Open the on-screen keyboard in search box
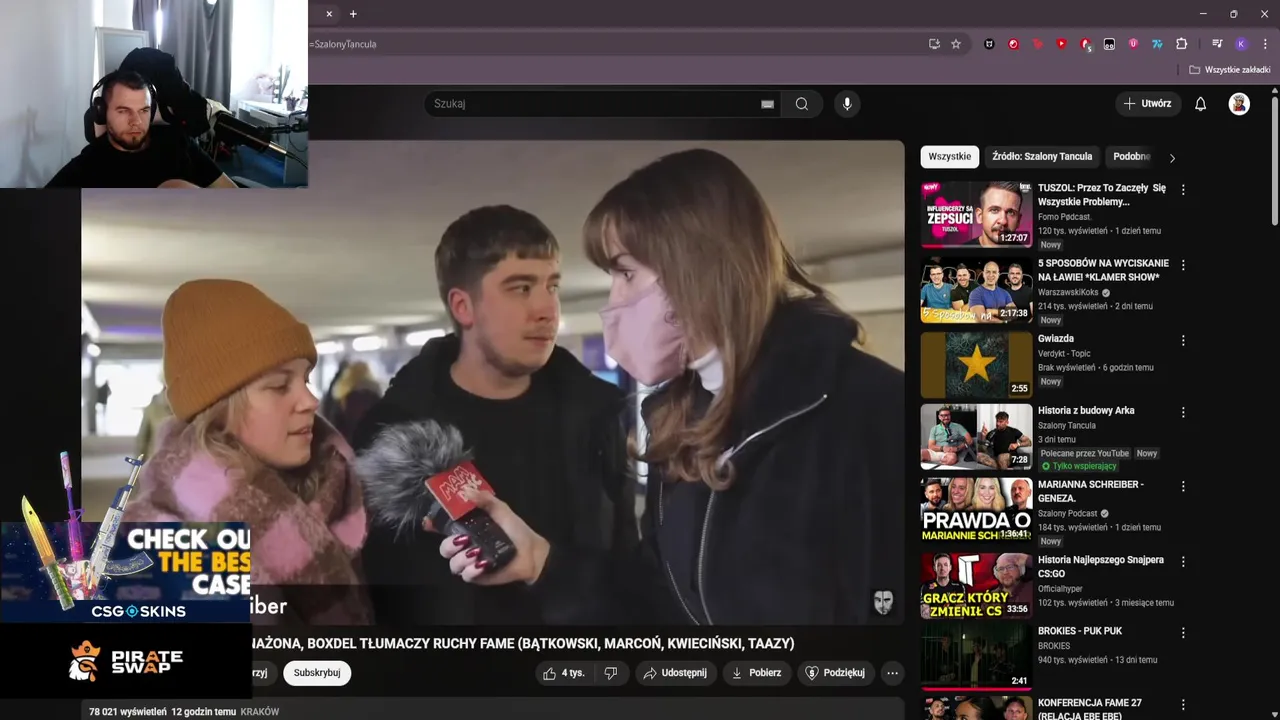Viewport: 1280px width, 720px height. [767, 104]
